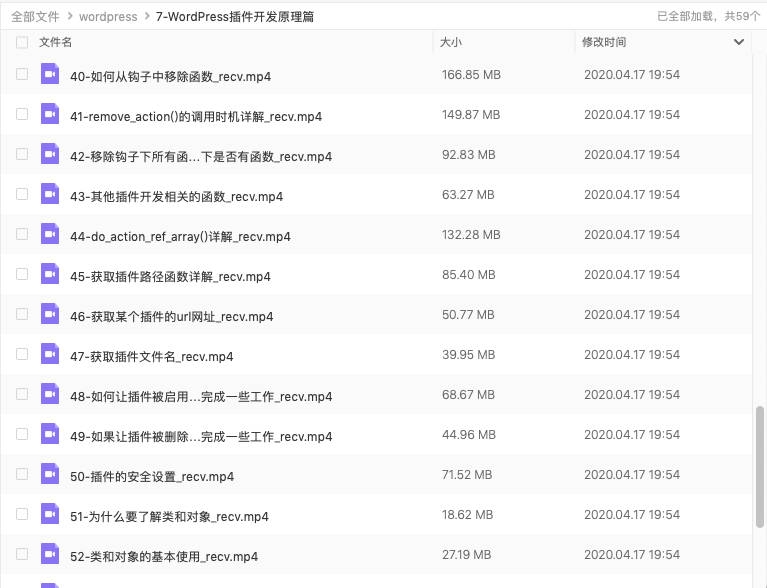767x588 pixels.
Task: Click video icon for 47-获取插件文件名 file
Action: 50,354
